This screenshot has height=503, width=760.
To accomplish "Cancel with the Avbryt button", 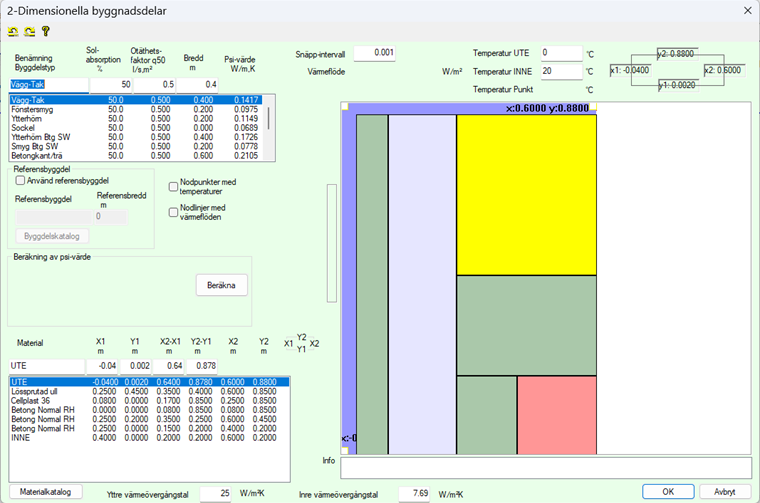I will (x=725, y=491).
